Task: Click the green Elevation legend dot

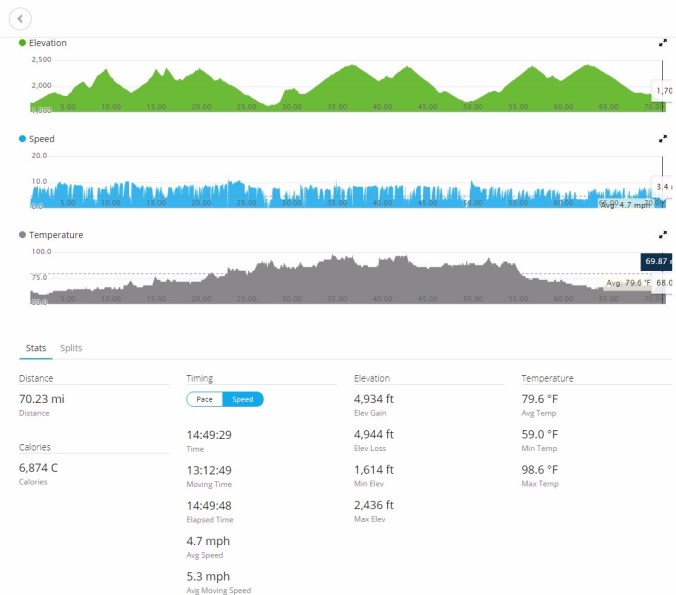Action: coord(22,43)
